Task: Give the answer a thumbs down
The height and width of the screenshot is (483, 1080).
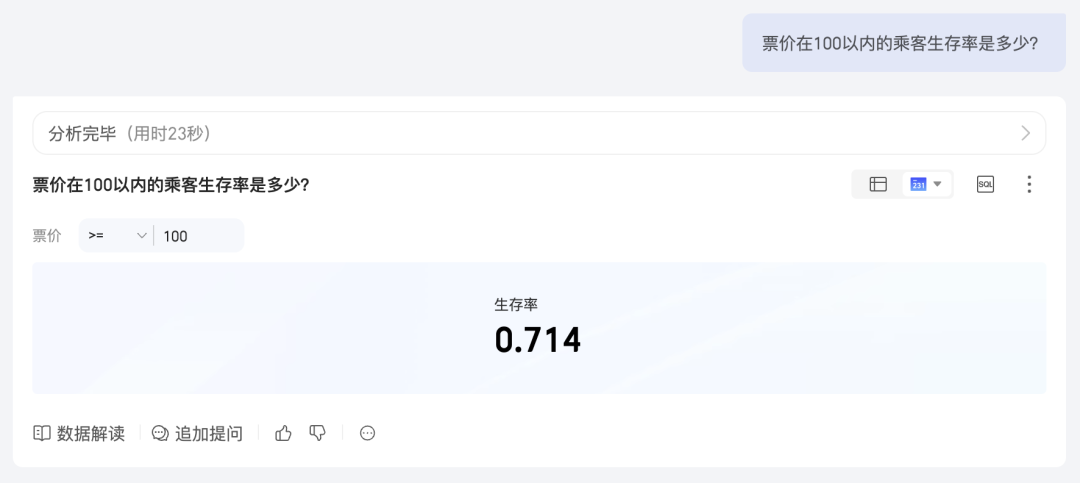Action: coord(317,433)
